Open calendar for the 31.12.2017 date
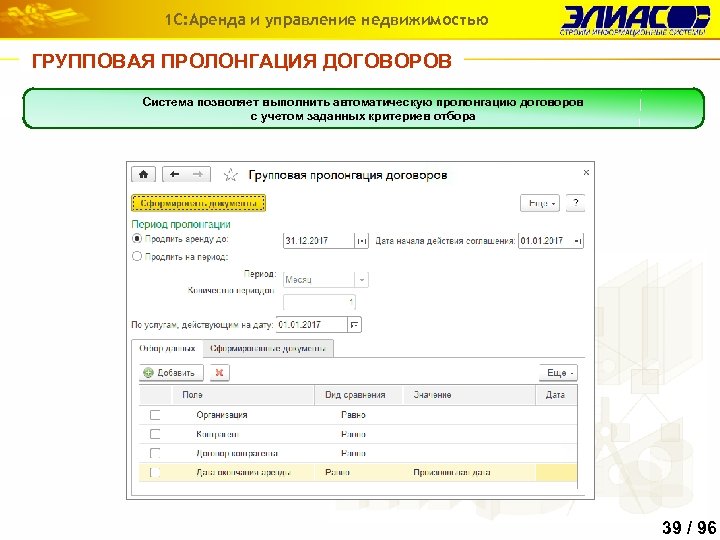 [x=362, y=241]
